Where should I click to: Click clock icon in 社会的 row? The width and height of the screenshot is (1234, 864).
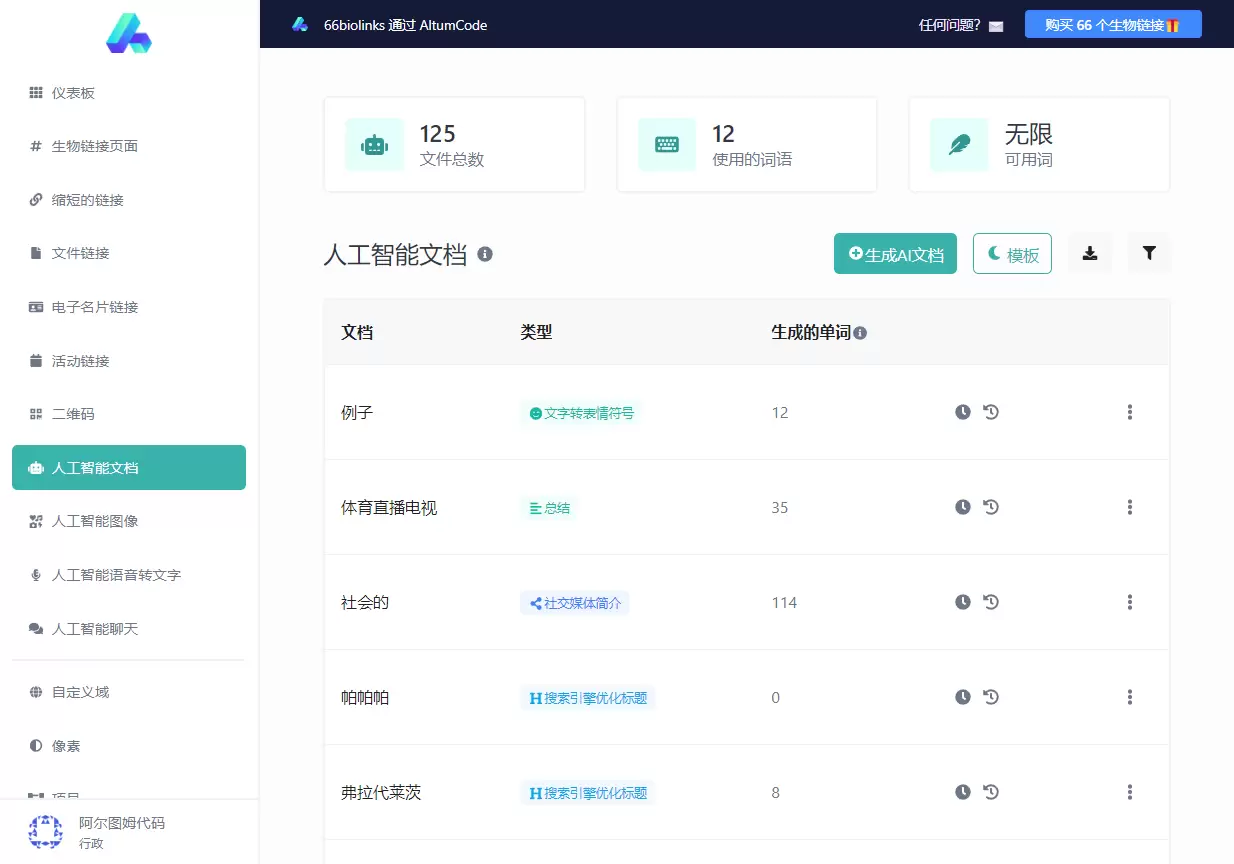click(x=963, y=602)
